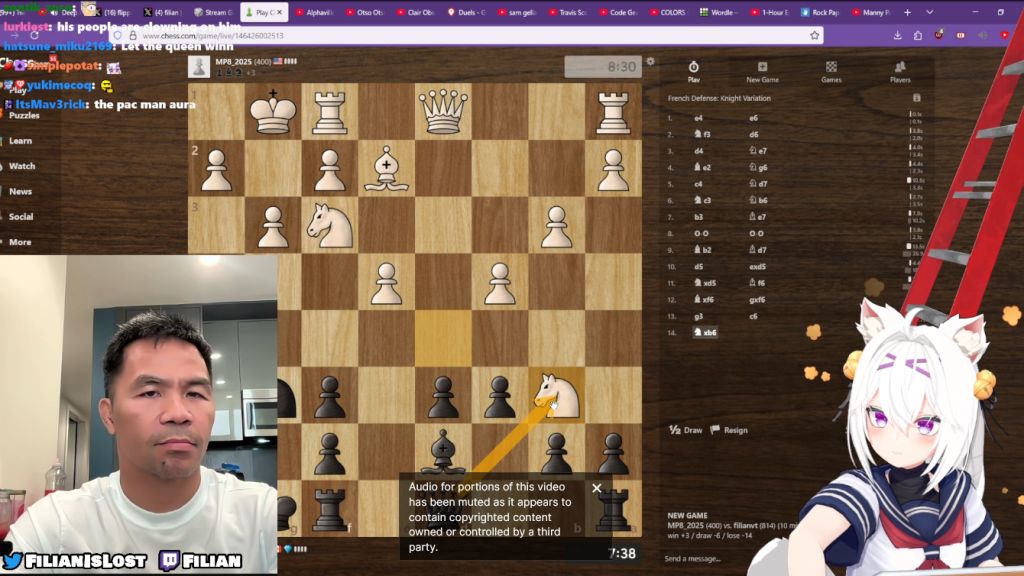
Task: Switch to the Travis Sc browser tab
Action: coord(566,12)
